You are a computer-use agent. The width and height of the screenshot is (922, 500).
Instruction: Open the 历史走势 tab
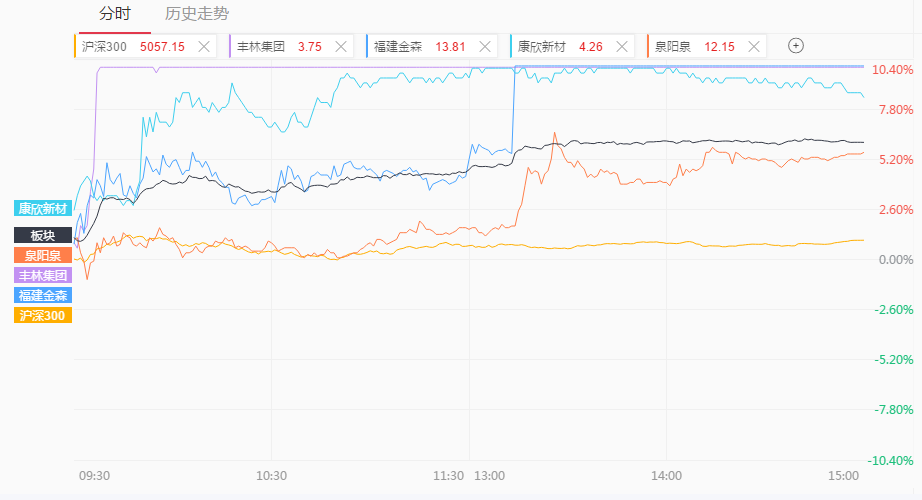196,14
